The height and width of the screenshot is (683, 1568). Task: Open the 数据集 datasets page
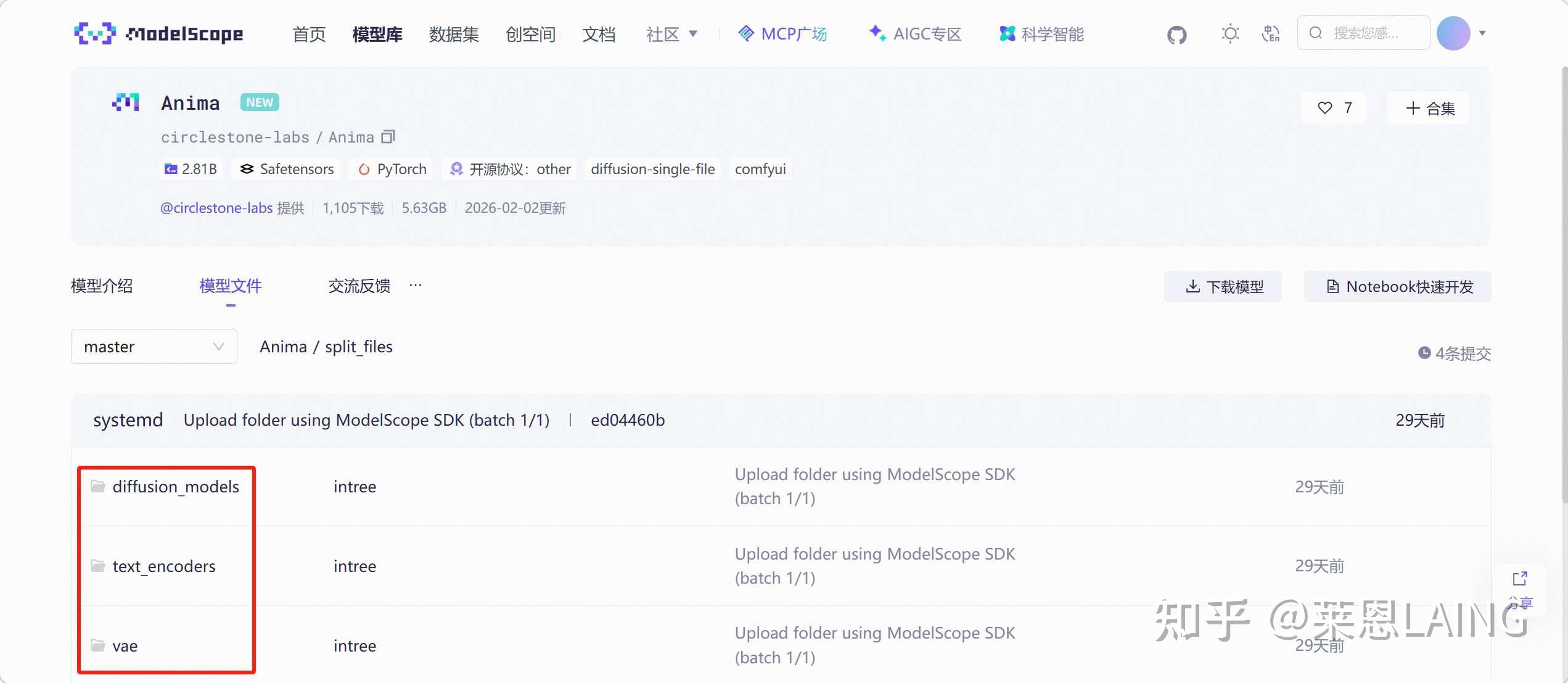[454, 34]
